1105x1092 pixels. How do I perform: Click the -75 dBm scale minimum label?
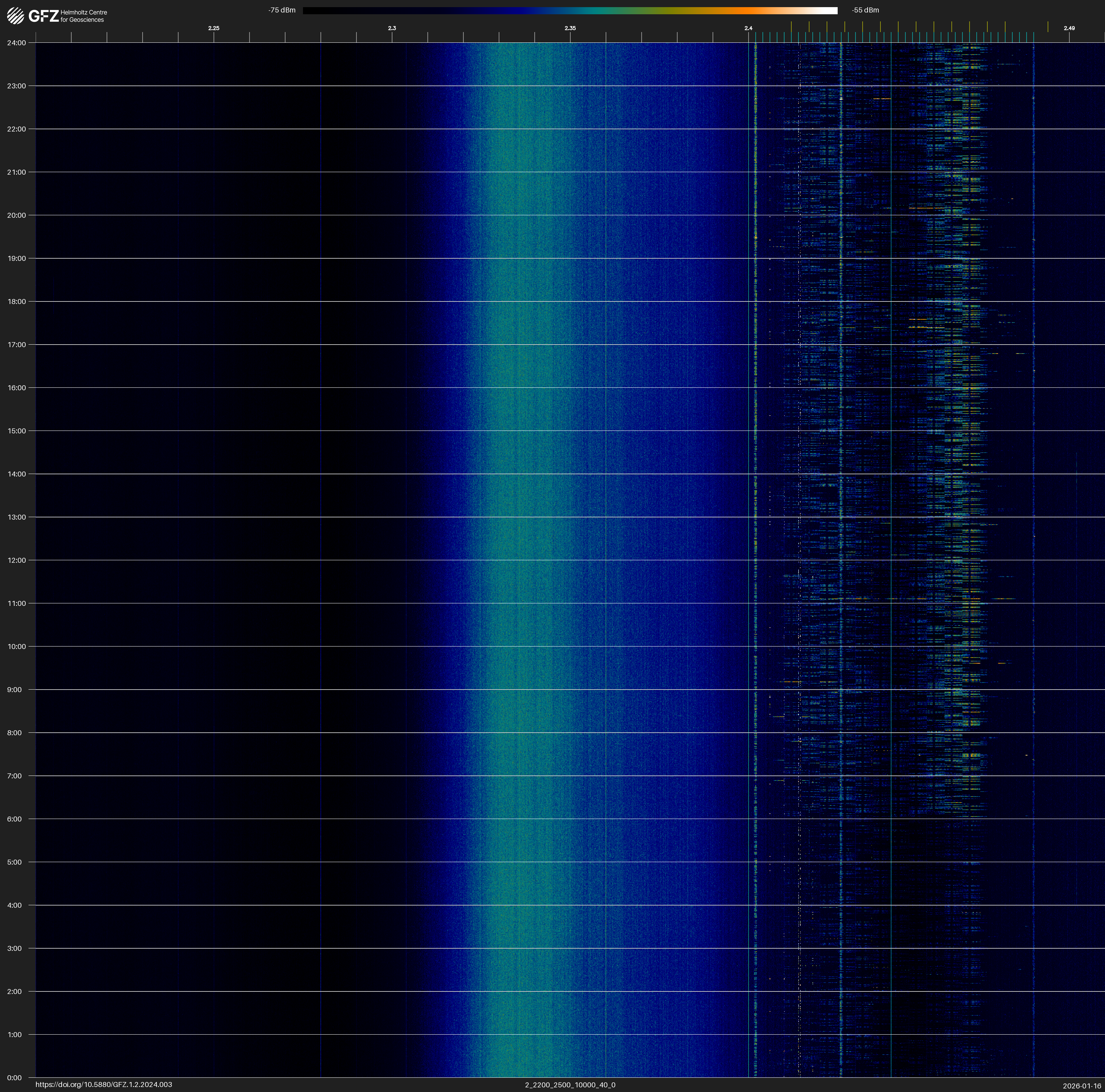click(x=282, y=10)
